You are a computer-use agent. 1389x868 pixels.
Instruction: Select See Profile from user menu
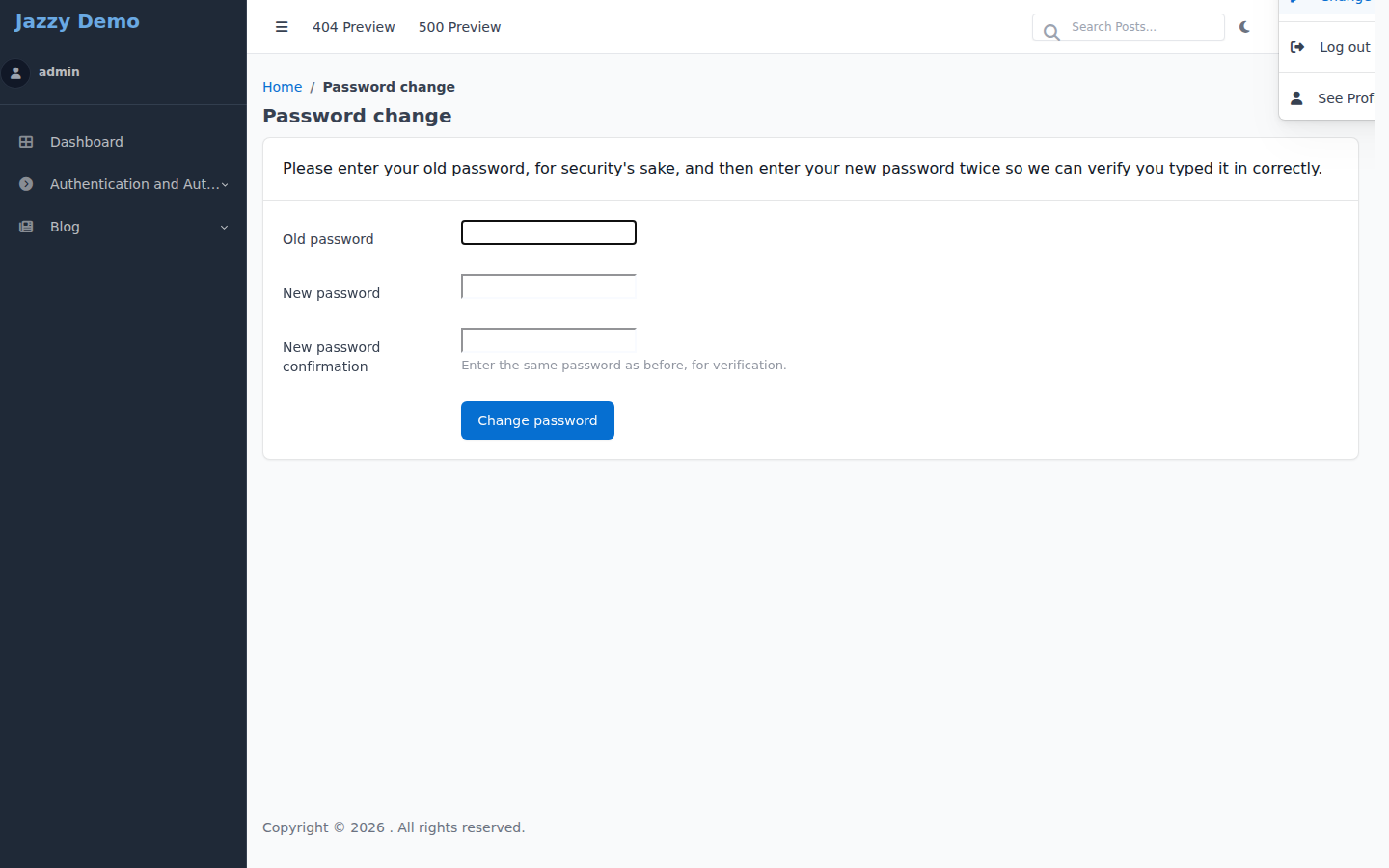tap(1327, 98)
